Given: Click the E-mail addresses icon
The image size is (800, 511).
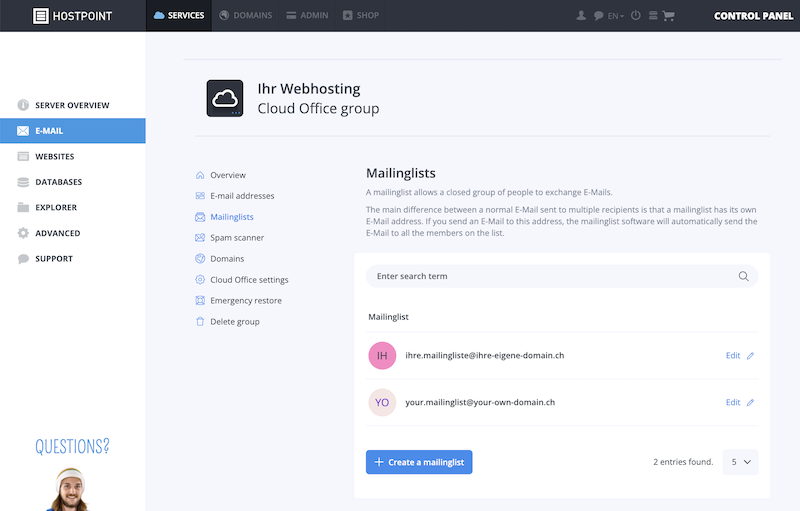Looking at the screenshot, I should (200, 196).
